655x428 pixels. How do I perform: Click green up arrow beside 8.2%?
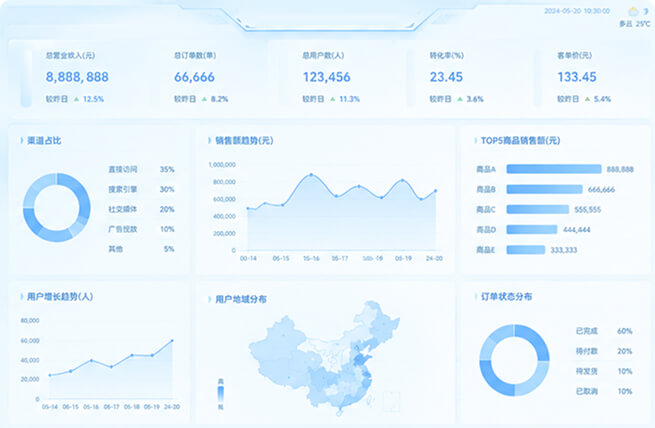204,99
